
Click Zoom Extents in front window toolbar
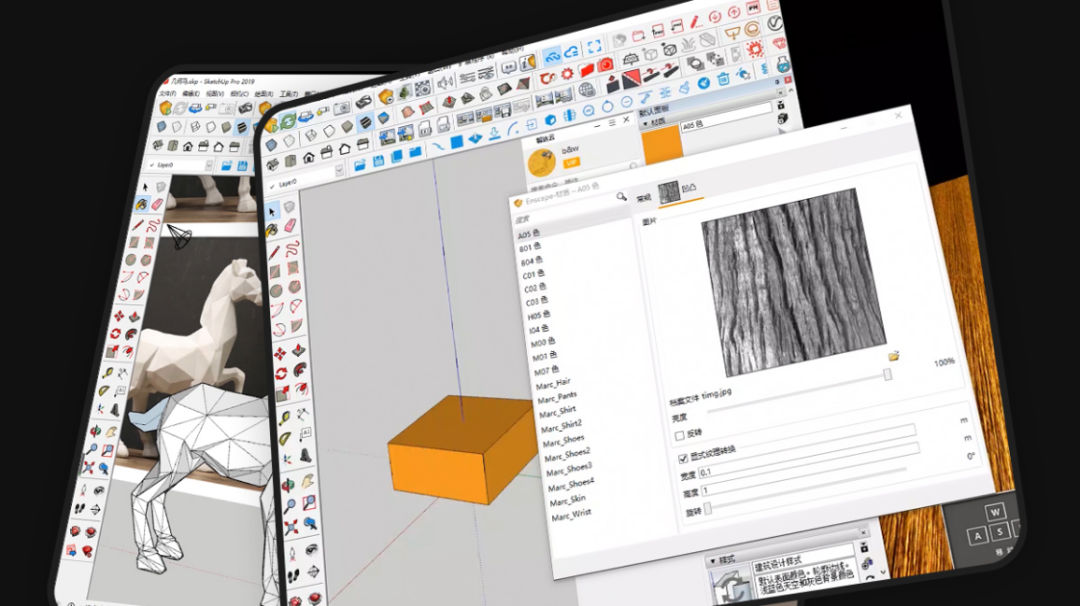click(x=291, y=529)
